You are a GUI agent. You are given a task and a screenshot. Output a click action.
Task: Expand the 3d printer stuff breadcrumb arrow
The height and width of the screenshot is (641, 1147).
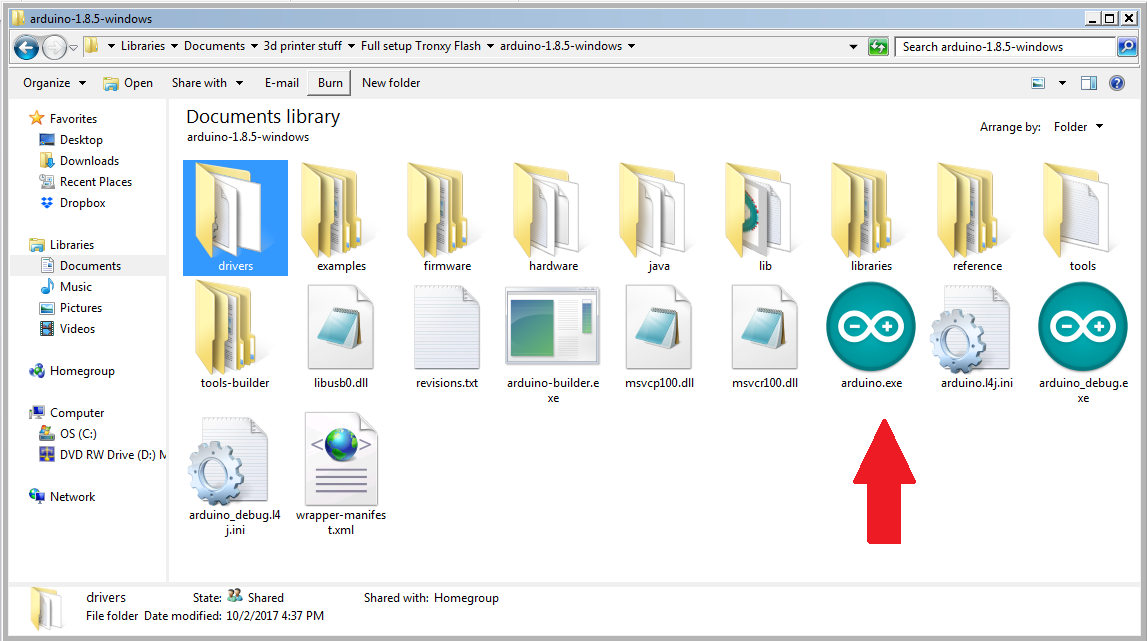click(x=351, y=46)
